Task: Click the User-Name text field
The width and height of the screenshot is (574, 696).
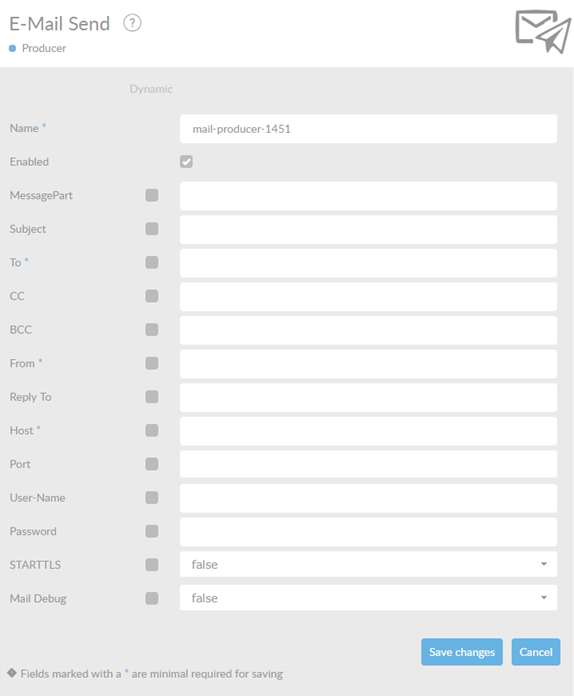Action: coord(368,498)
